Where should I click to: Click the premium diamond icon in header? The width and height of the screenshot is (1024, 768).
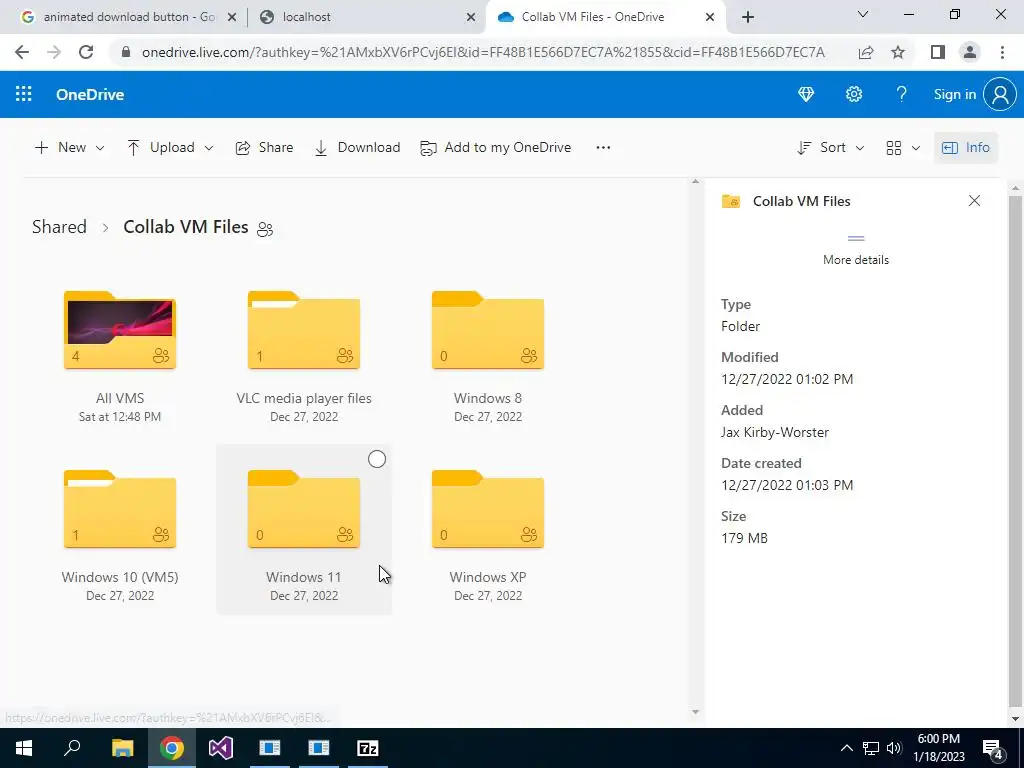[x=806, y=94]
